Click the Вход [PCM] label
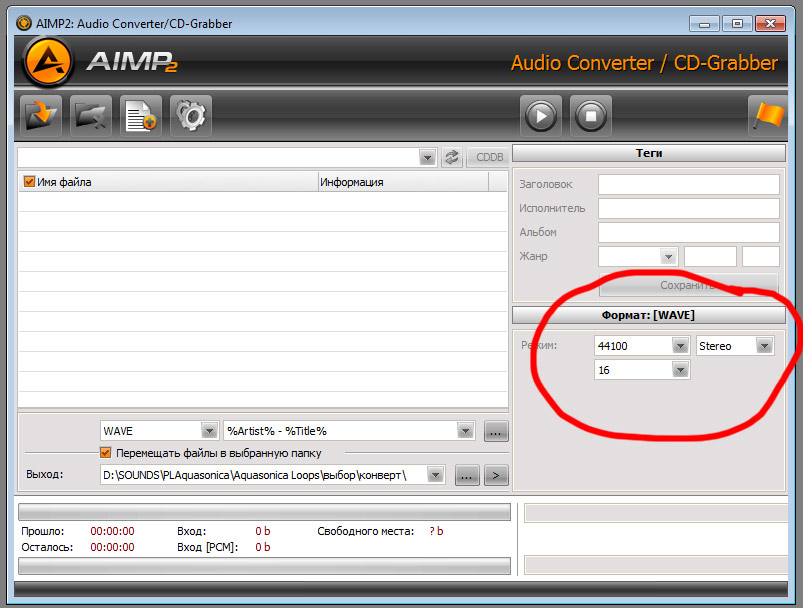The width and height of the screenshot is (803, 608). (x=207, y=547)
